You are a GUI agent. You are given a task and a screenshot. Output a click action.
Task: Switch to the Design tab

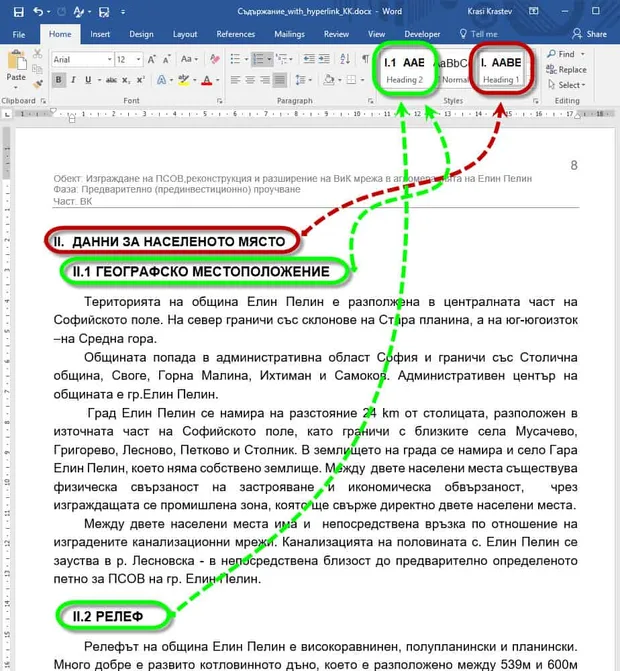pos(141,34)
